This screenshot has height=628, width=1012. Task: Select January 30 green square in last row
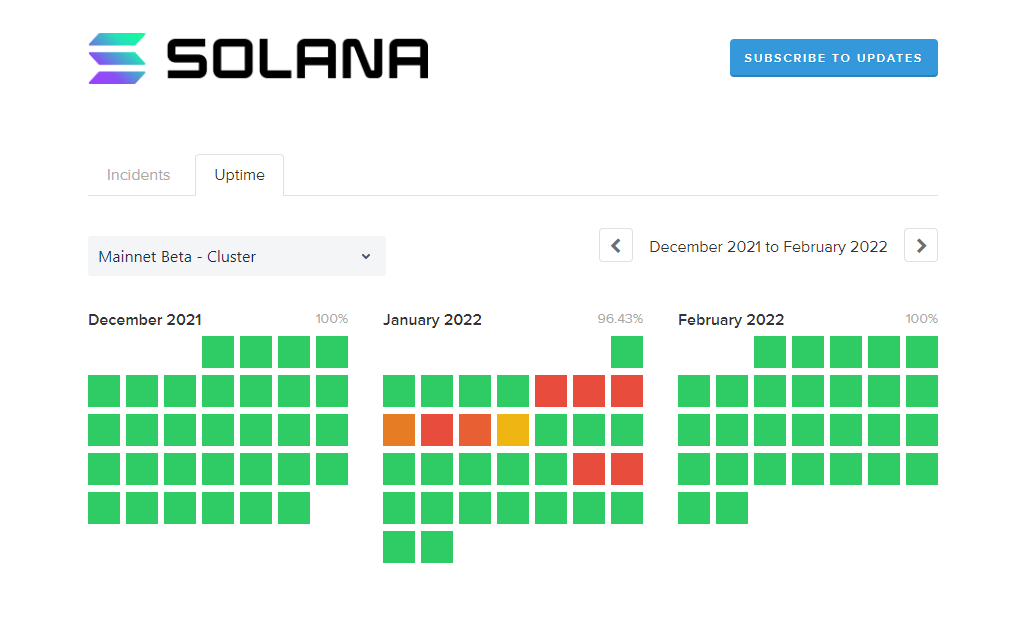pos(399,547)
